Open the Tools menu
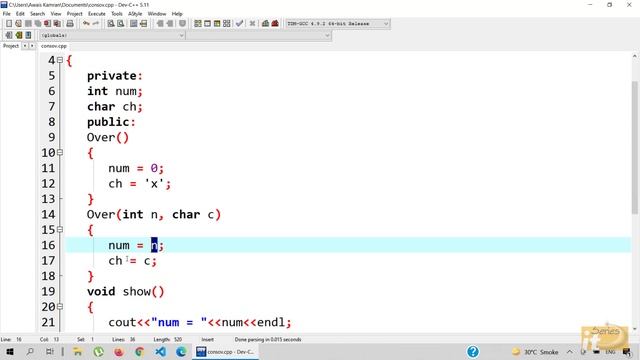Image resolution: width=640 pixels, height=360 pixels. 117,14
